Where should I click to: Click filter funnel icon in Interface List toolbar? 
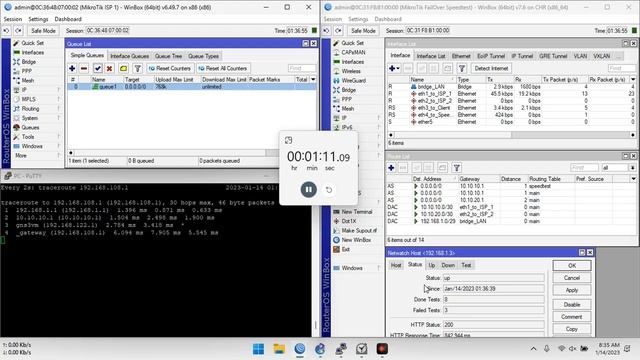(462, 69)
